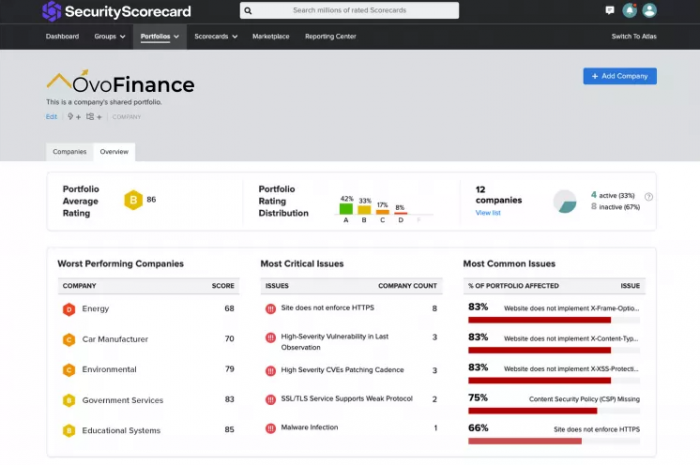Click the SCORE column header
The image size is (700, 465).
tap(223, 286)
